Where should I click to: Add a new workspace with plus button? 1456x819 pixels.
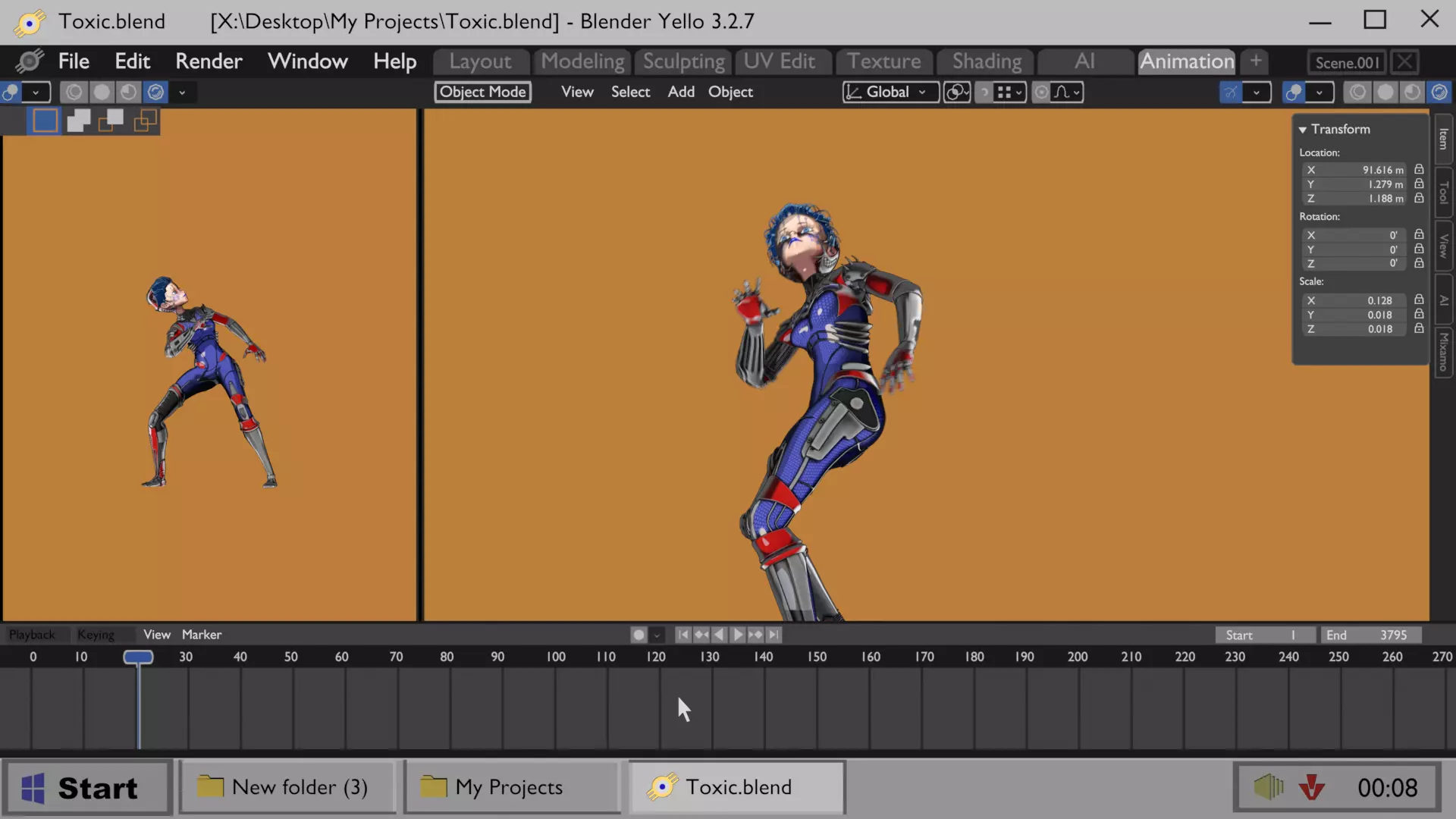point(1256,61)
